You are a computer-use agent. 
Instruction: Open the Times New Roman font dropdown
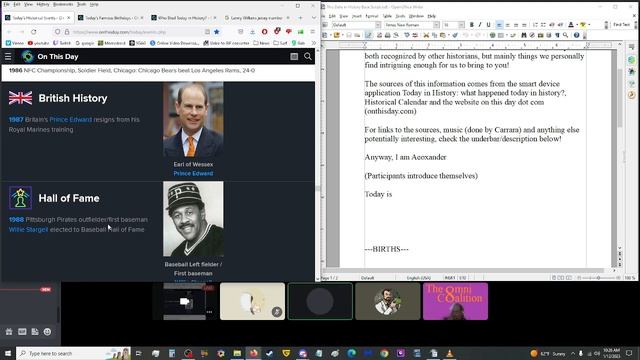(x=436, y=25)
